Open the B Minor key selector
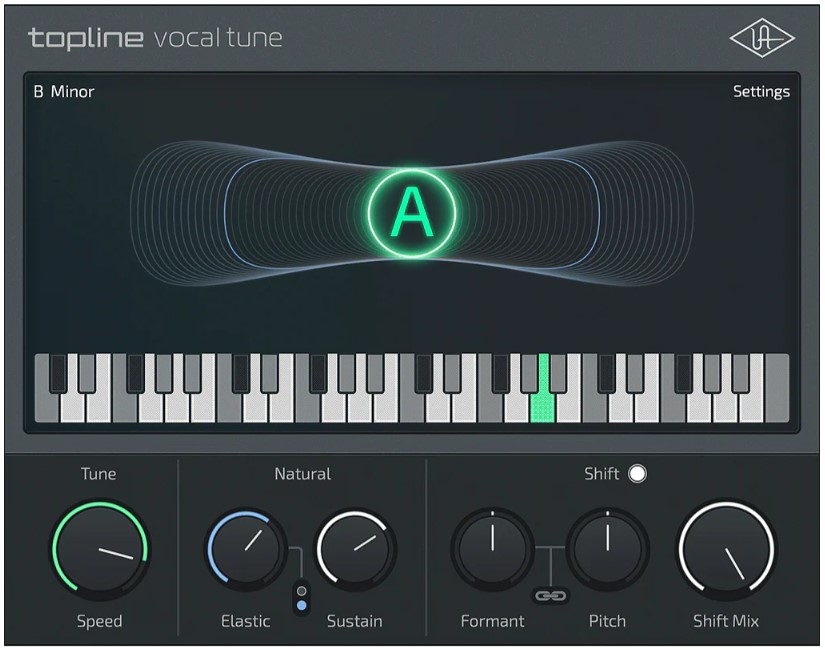The image size is (825, 648). coord(64,92)
